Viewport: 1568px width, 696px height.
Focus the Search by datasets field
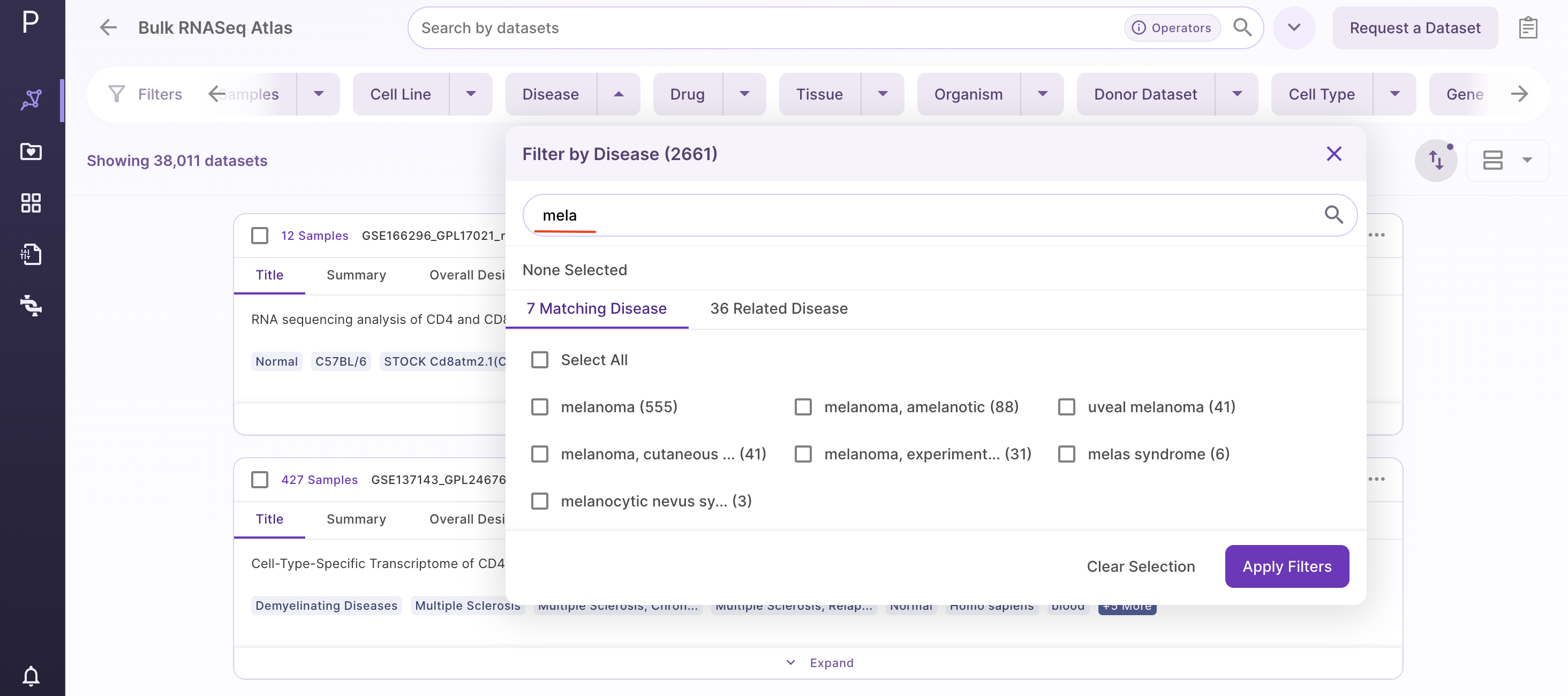(x=767, y=28)
